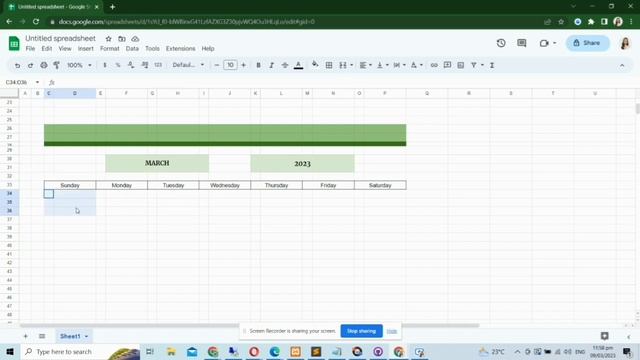Open the text color picker

click(x=298, y=65)
